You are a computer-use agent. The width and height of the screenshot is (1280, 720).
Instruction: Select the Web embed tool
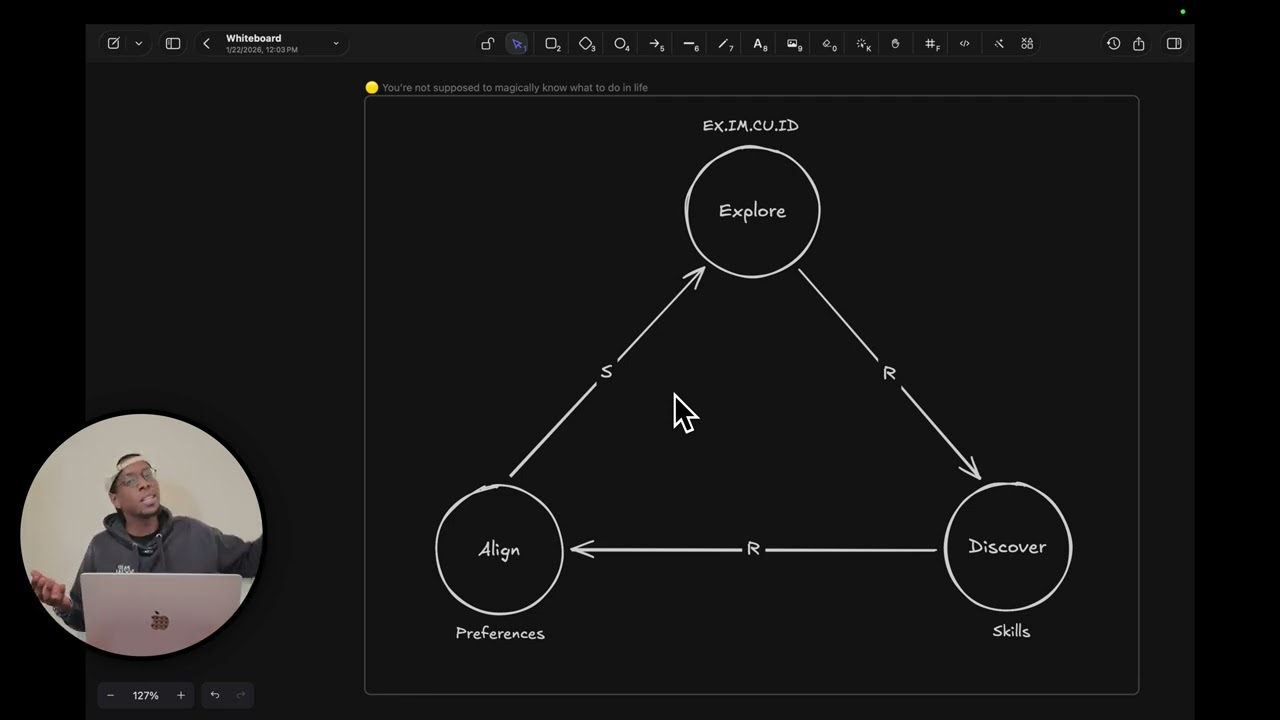(964, 44)
